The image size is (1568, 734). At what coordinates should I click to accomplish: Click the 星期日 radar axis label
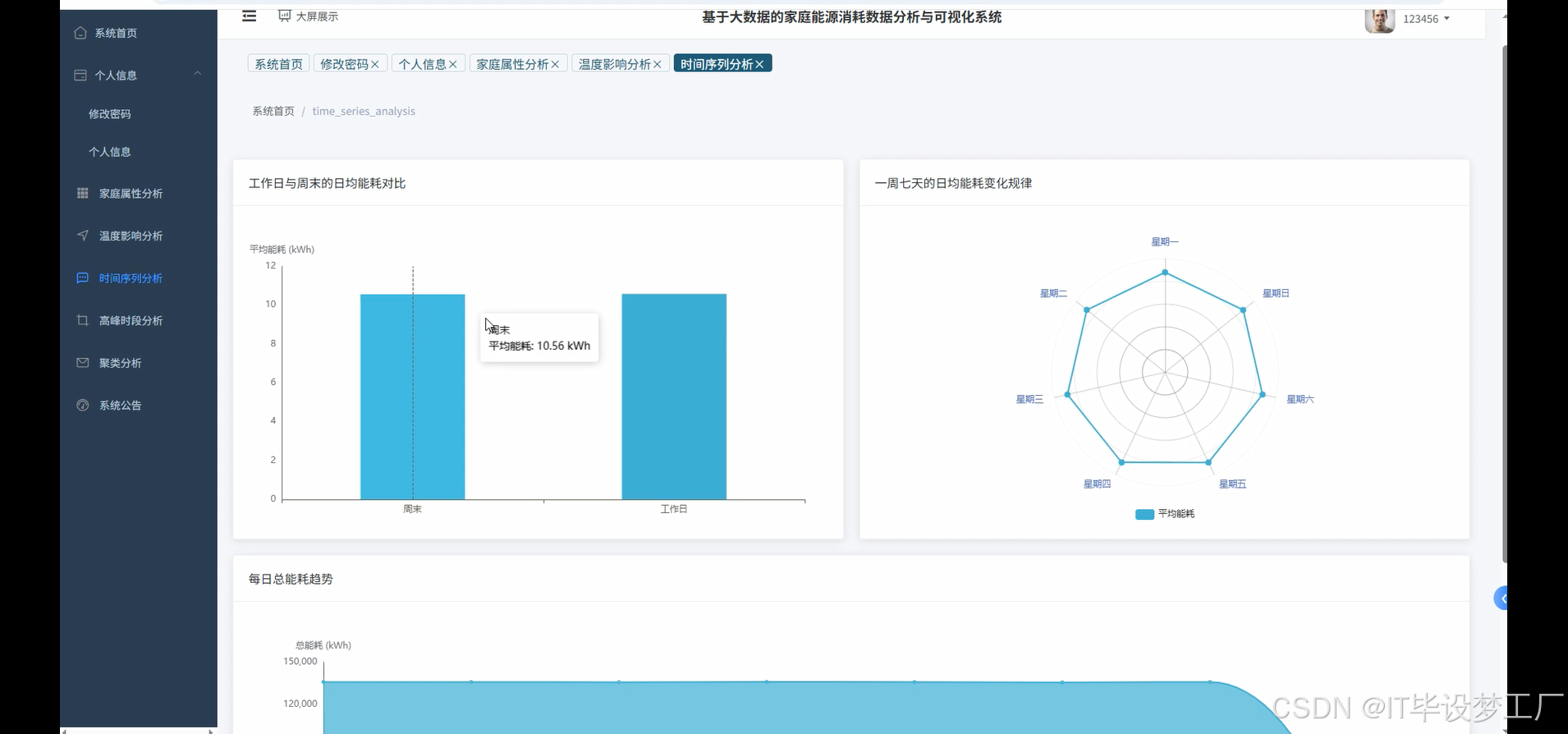[1276, 293]
